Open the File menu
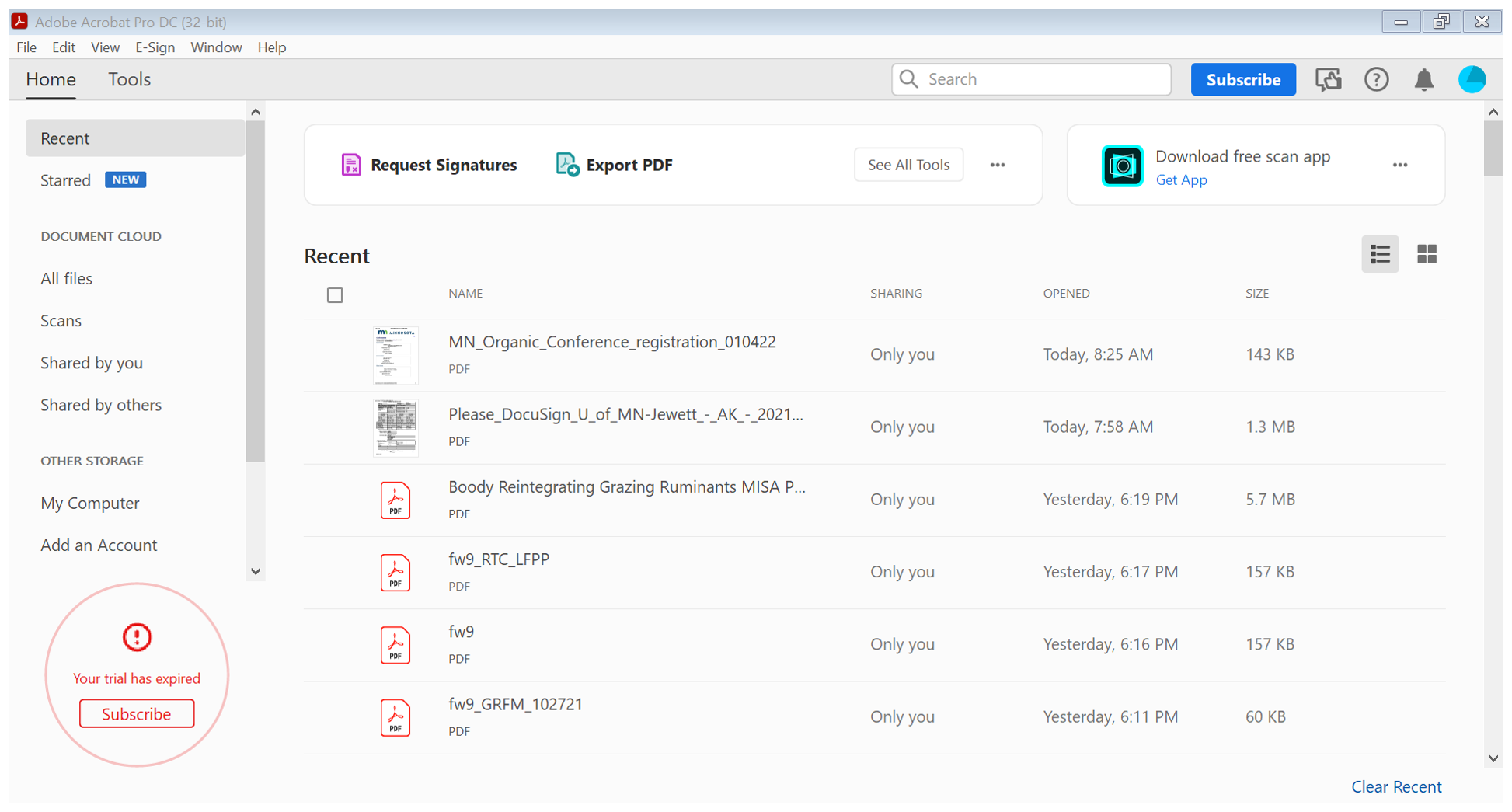The width and height of the screenshot is (1512, 812). click(x=26, y=47)
